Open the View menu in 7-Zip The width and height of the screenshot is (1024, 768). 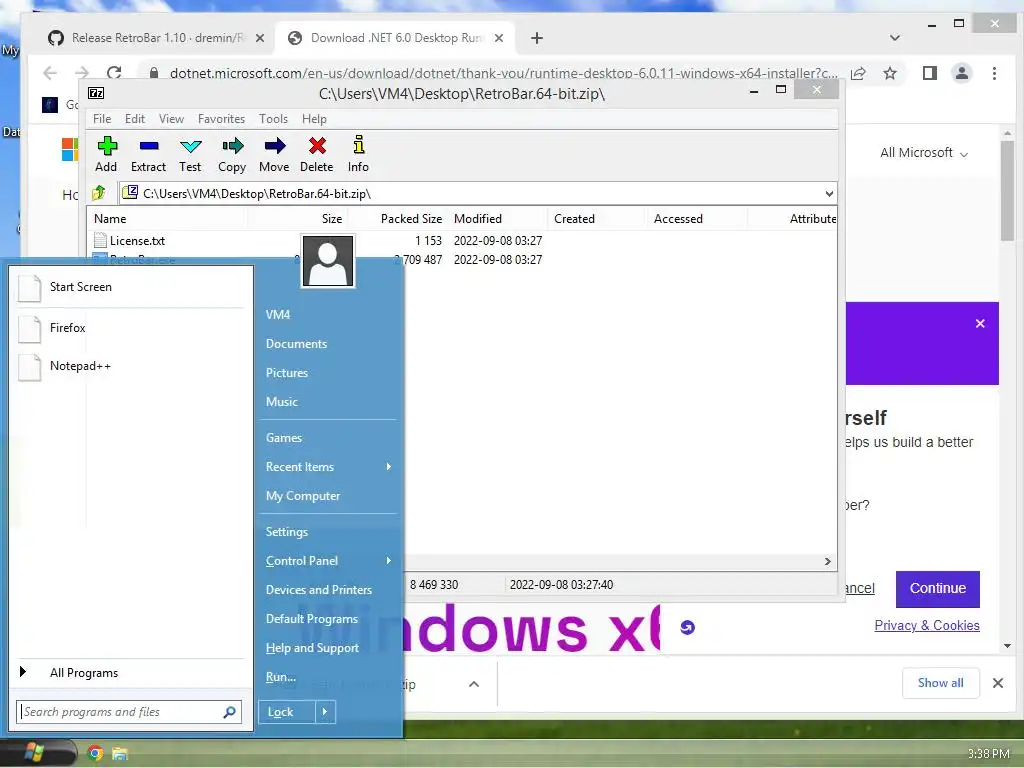coord(171,119)
